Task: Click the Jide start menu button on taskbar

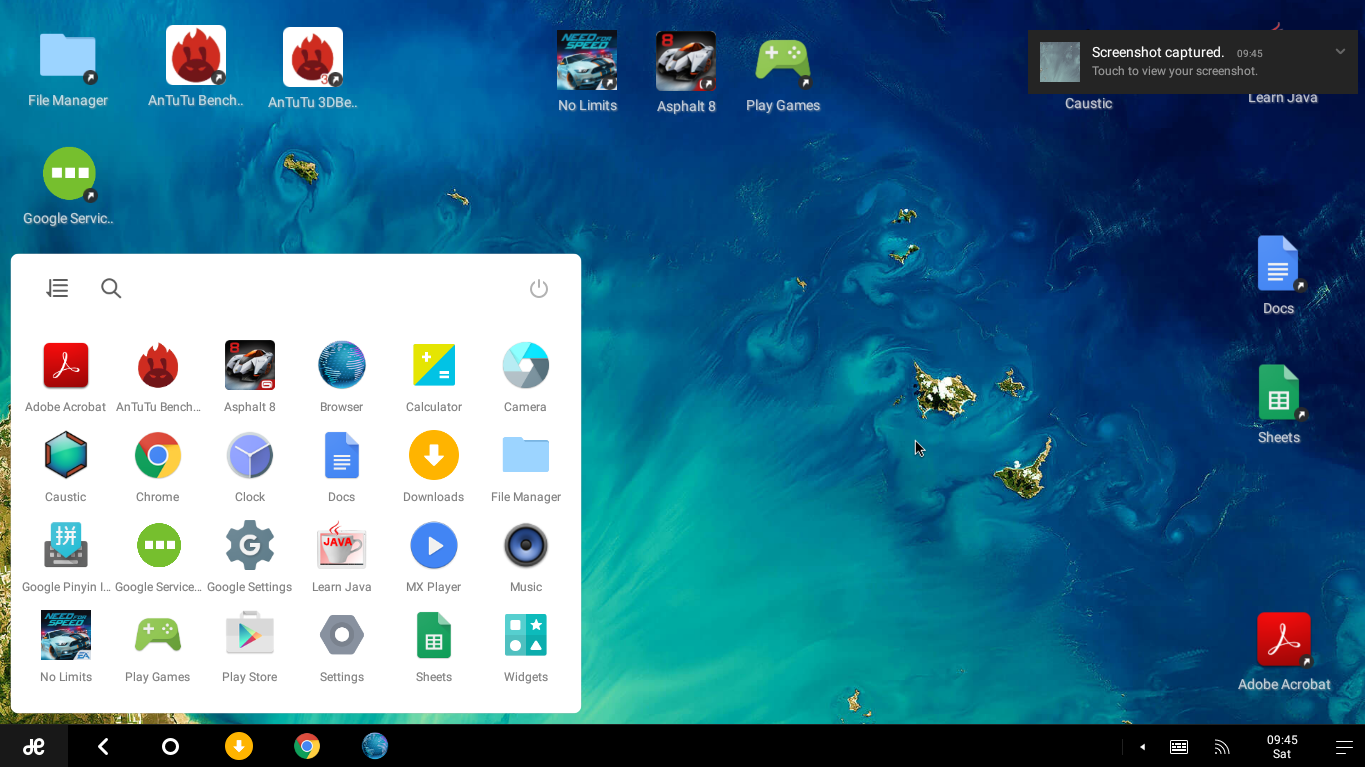Action: click(34, 746)
